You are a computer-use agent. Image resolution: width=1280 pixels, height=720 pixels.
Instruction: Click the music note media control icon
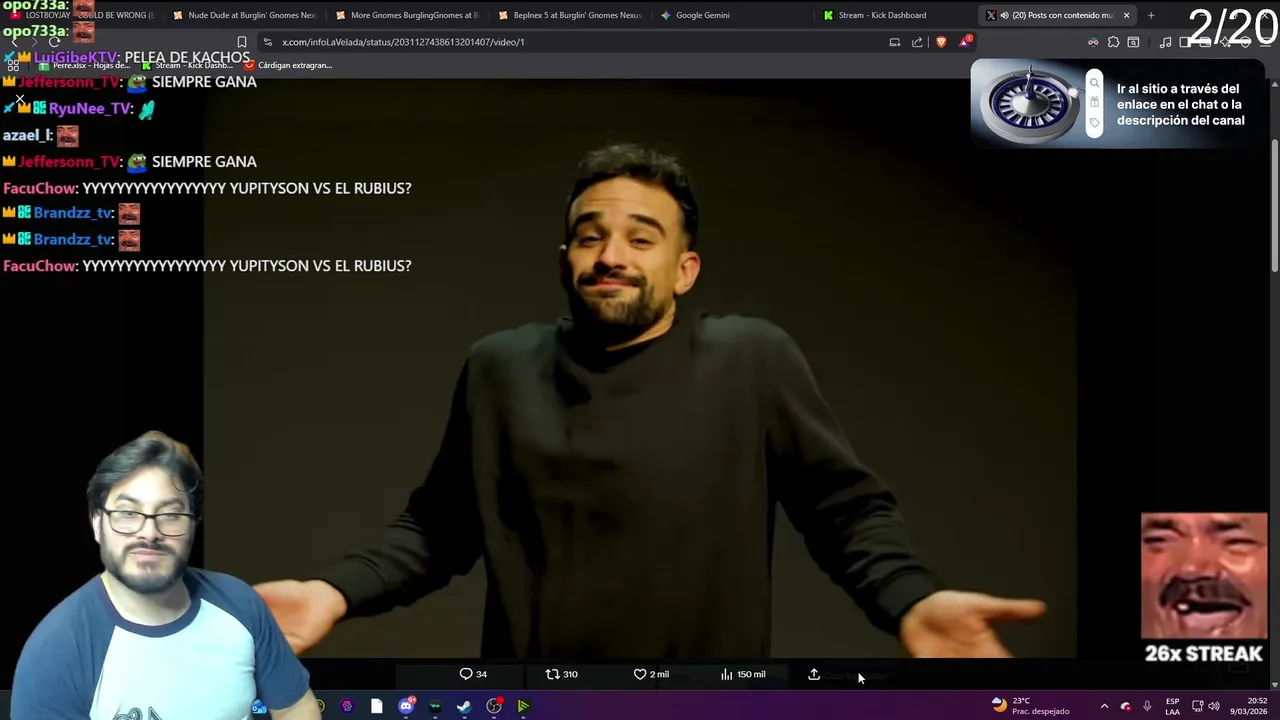[x=1165, y=42]
